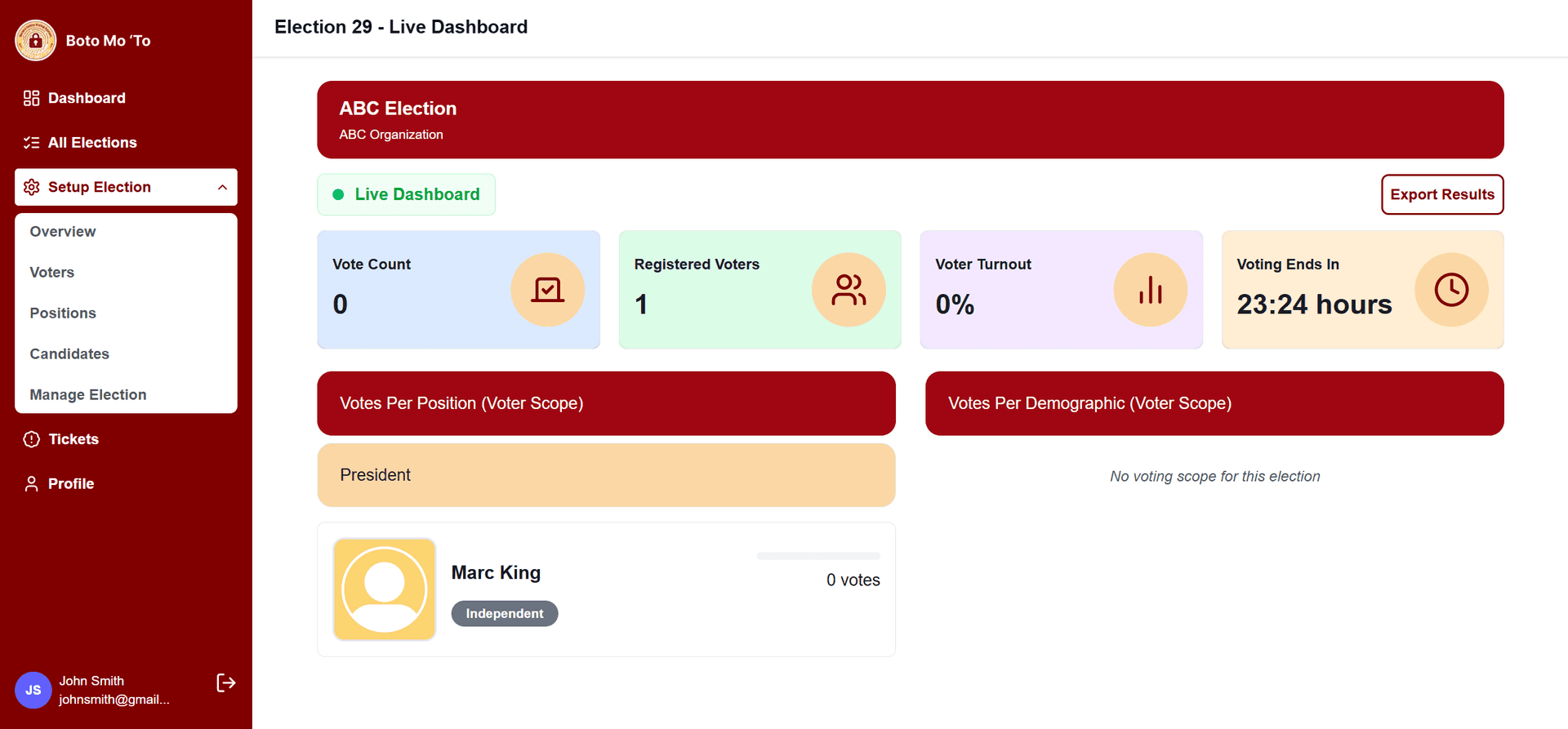Open Candidates submenu item

[69, 354]
